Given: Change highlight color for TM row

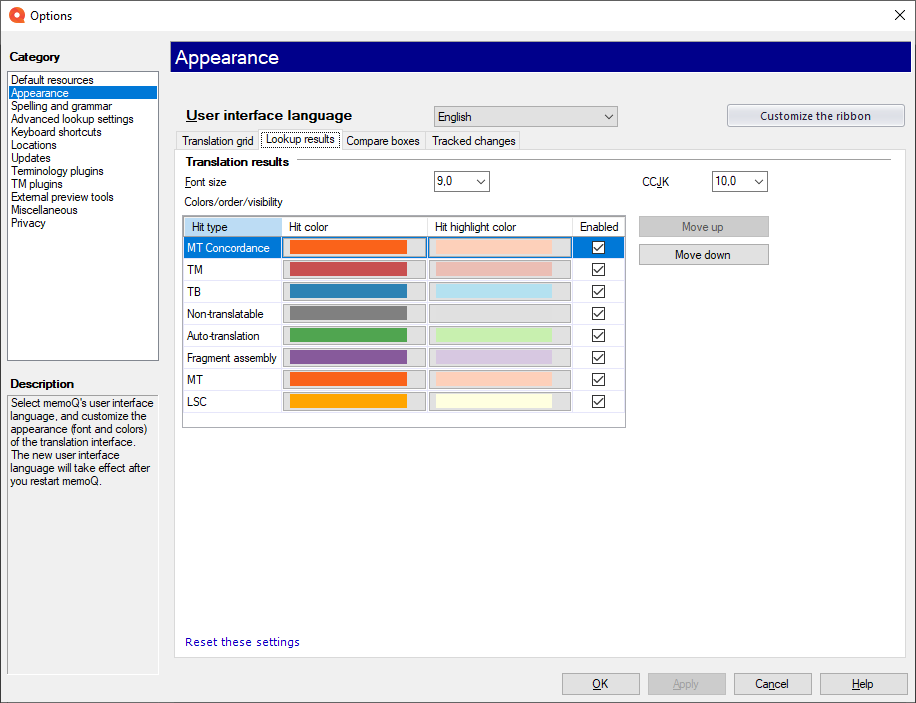Looking at the screenshot, I should point(500,269).
